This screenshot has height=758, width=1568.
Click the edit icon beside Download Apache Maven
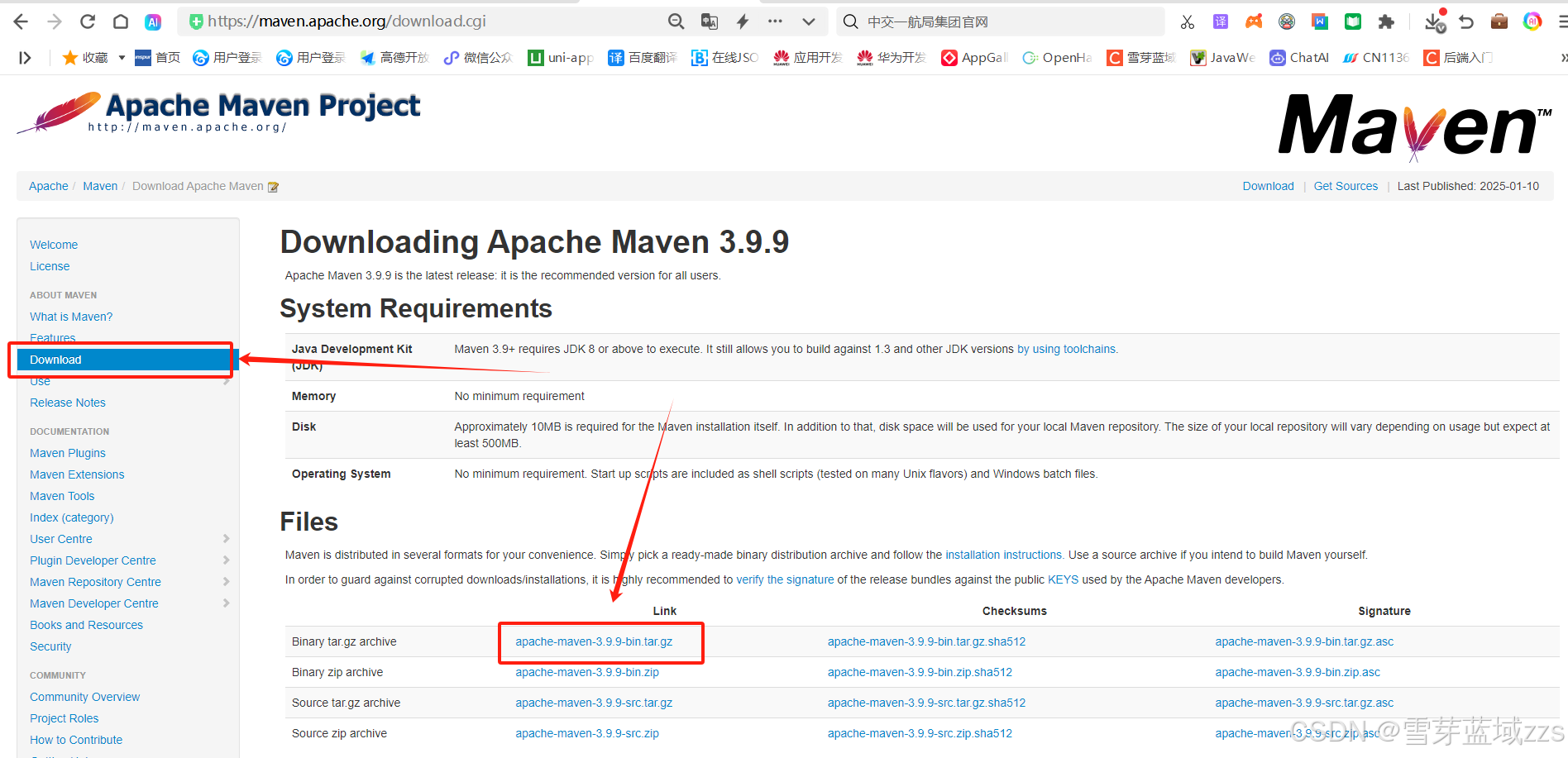[x=273, y=187]
